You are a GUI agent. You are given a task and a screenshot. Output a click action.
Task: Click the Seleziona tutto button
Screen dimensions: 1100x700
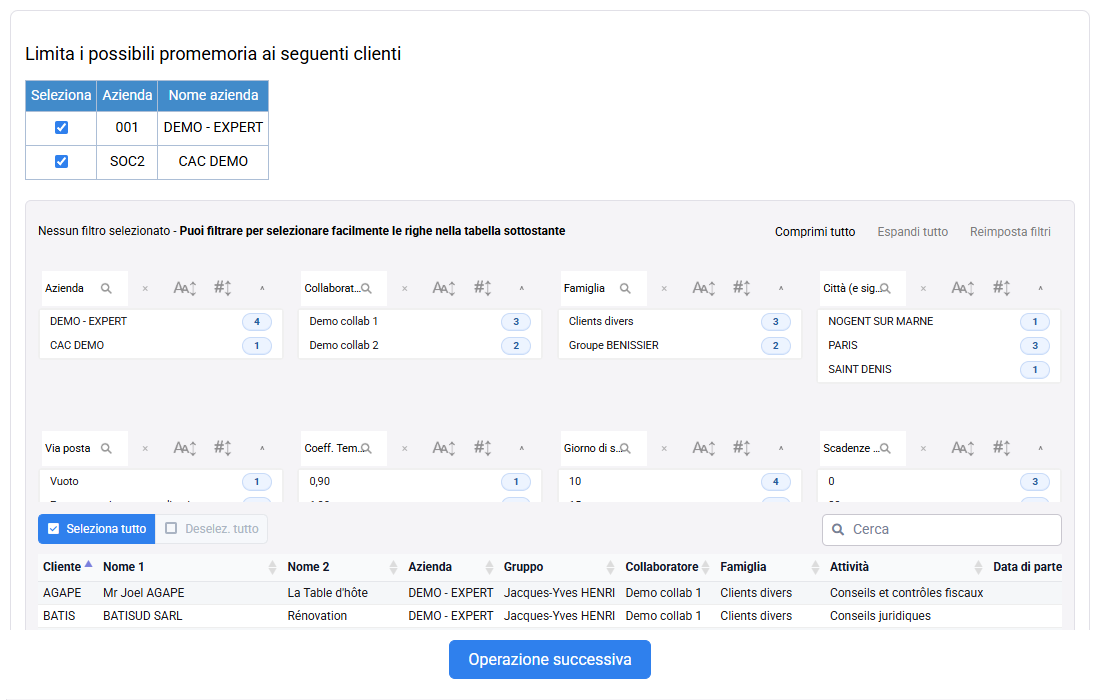click(97, 529)
